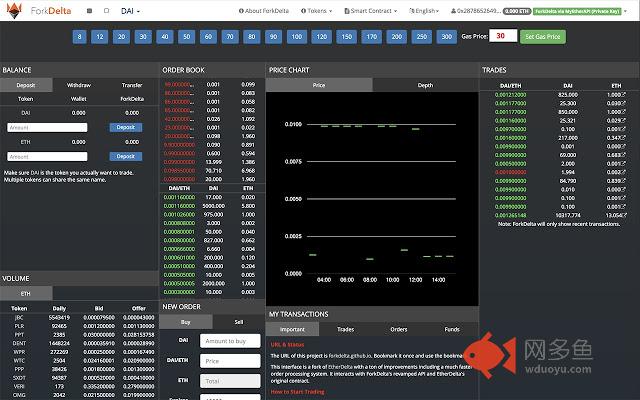Click the DAI deposit Amount field
The height and width of the screenshot is (400, 640).
(47, 127)
